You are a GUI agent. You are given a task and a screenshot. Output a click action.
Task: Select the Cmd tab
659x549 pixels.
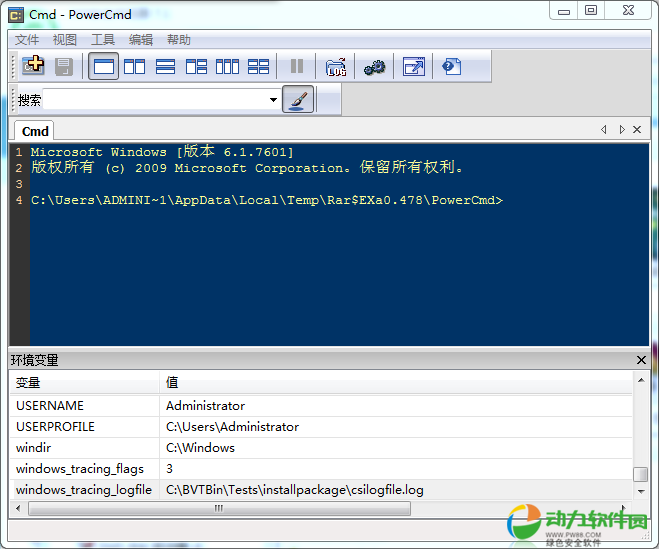coord(35,131)
